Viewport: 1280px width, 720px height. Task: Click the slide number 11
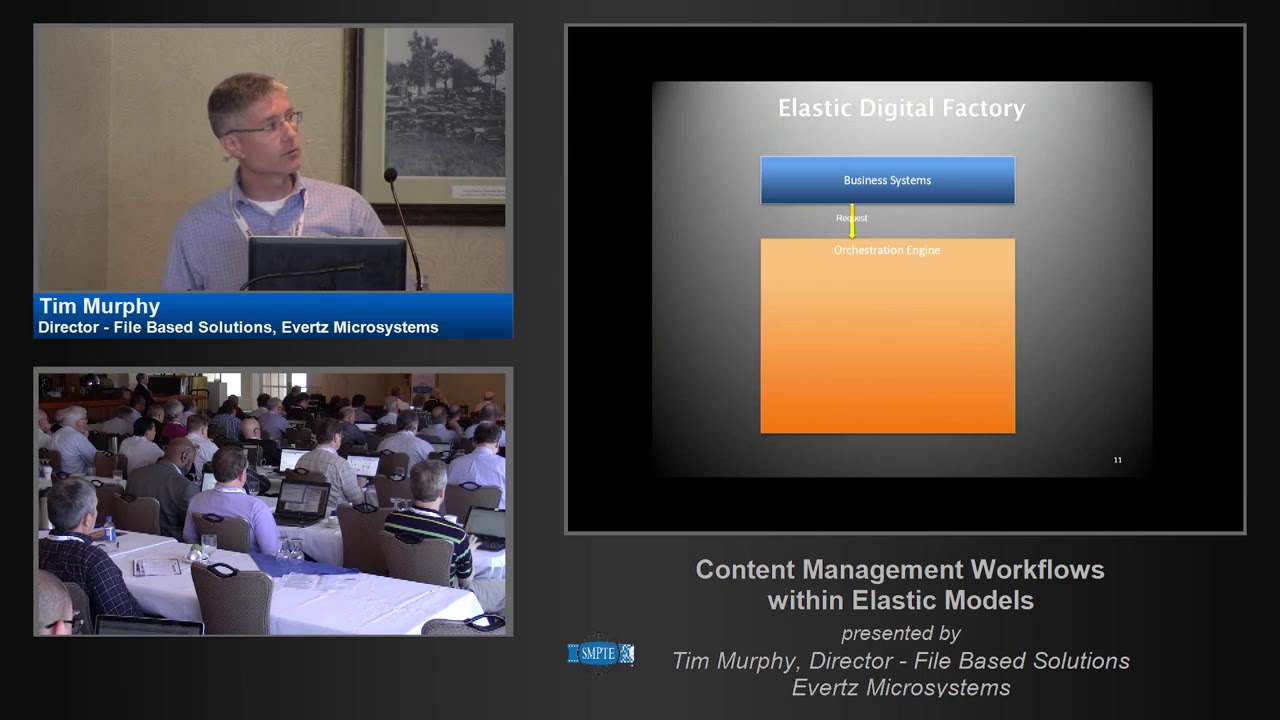pyautogui.click(x=1117, y=460)
